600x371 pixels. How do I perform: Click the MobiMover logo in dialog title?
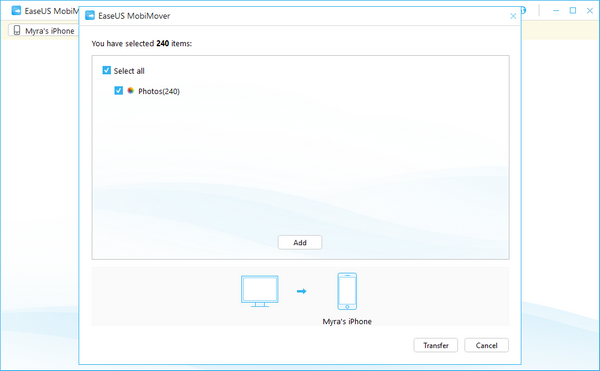(x=90, y=16)
